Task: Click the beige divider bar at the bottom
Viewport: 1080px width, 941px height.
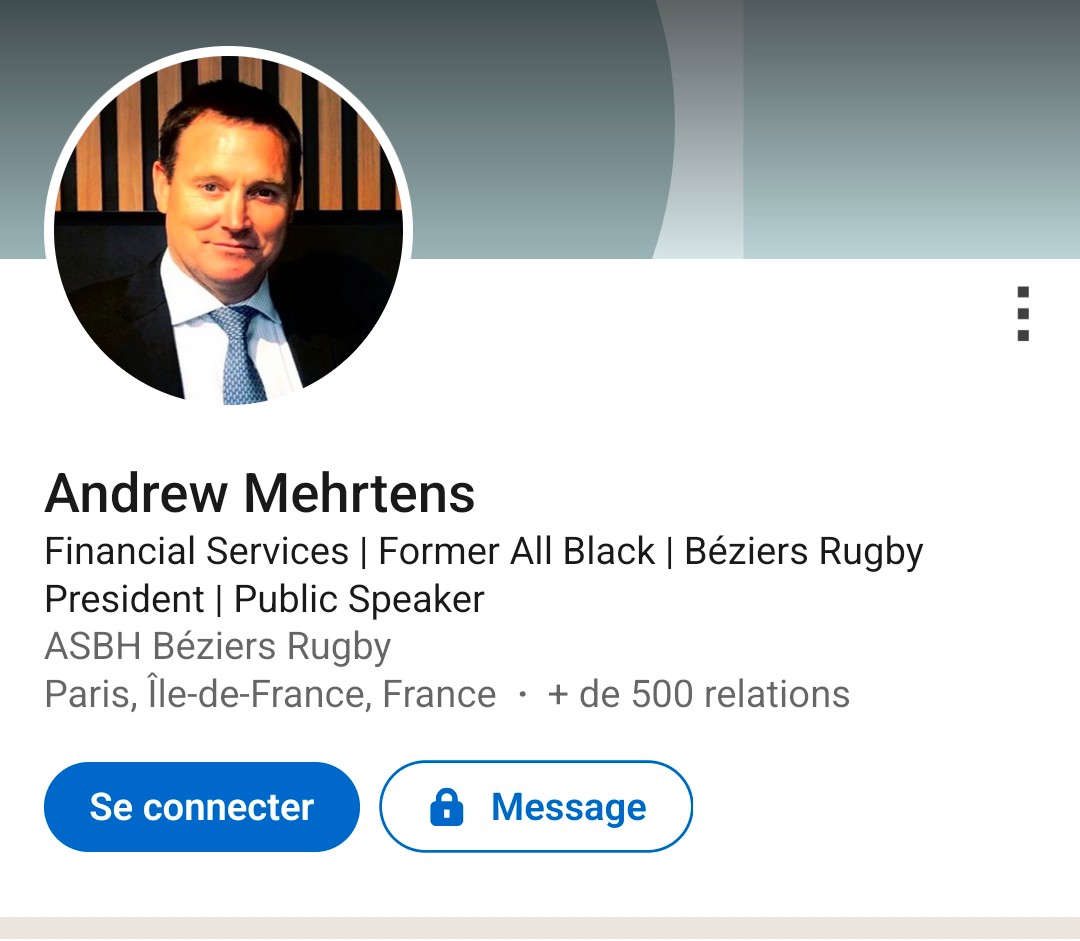Action: coord(540,928)
